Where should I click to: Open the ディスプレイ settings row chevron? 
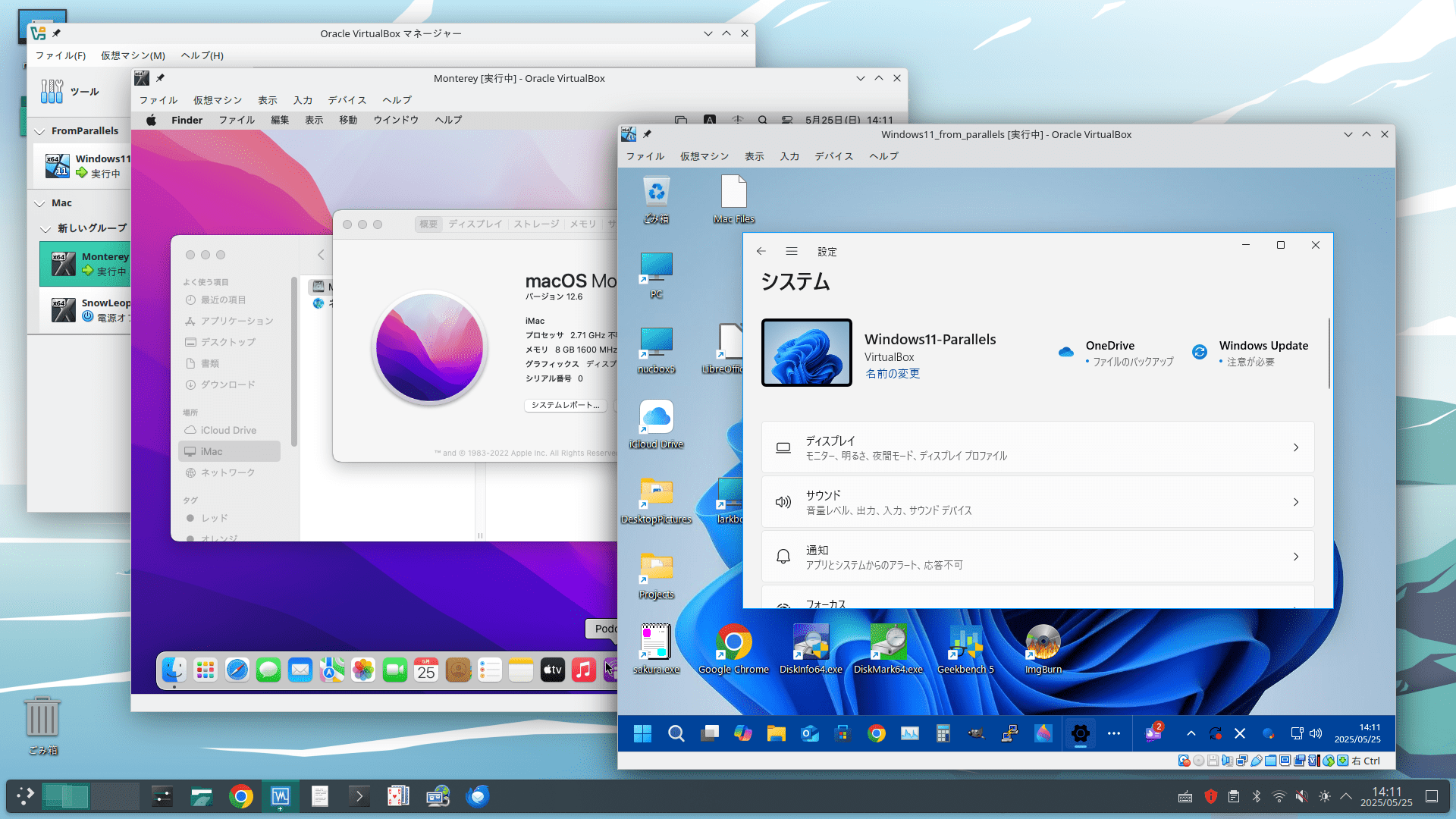(x=1296, y=447)
